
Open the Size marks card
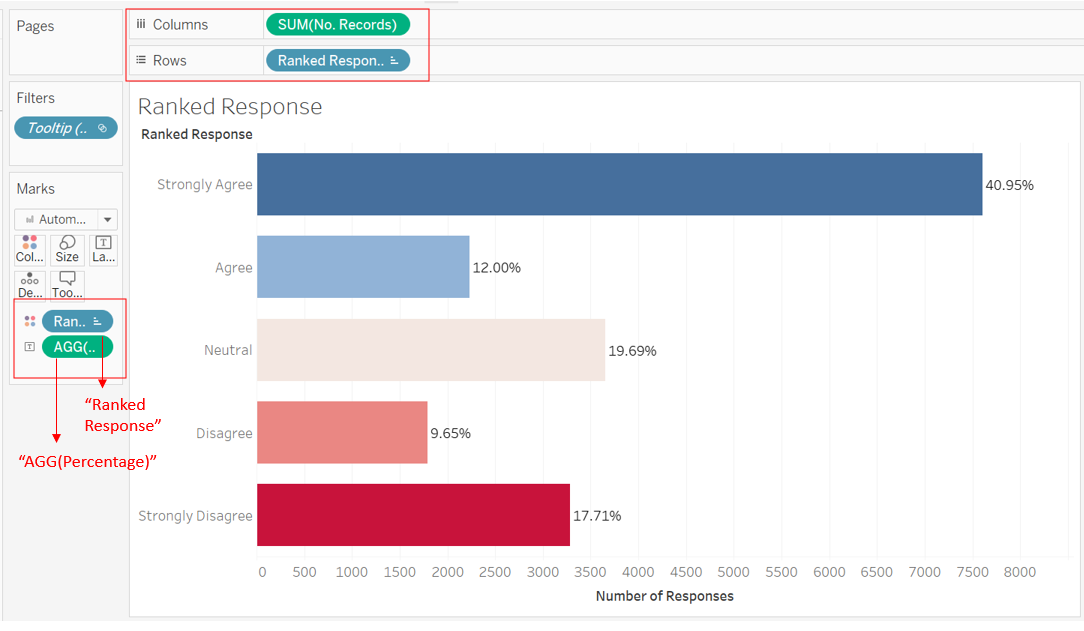click(x=67, y=249)
